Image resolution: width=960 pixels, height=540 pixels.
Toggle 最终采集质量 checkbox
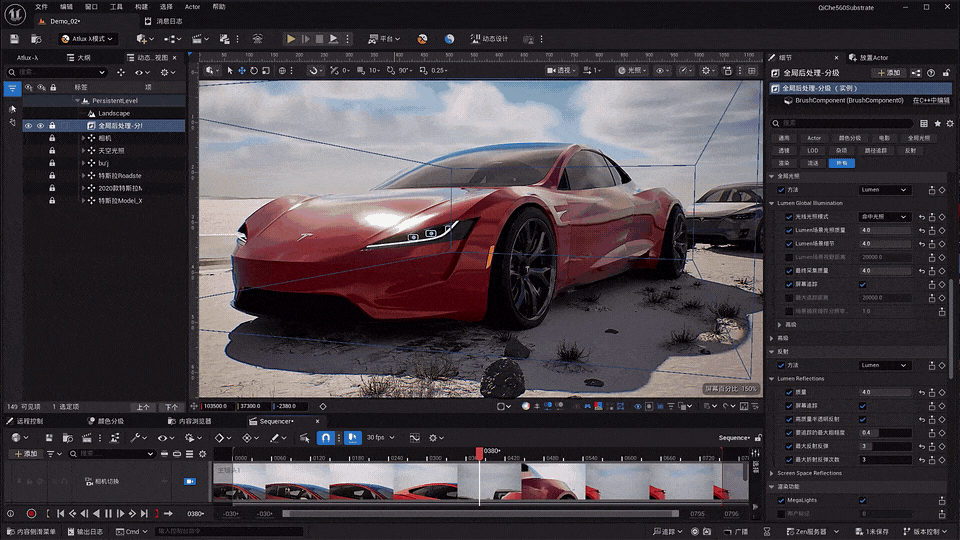pos(789,271)
